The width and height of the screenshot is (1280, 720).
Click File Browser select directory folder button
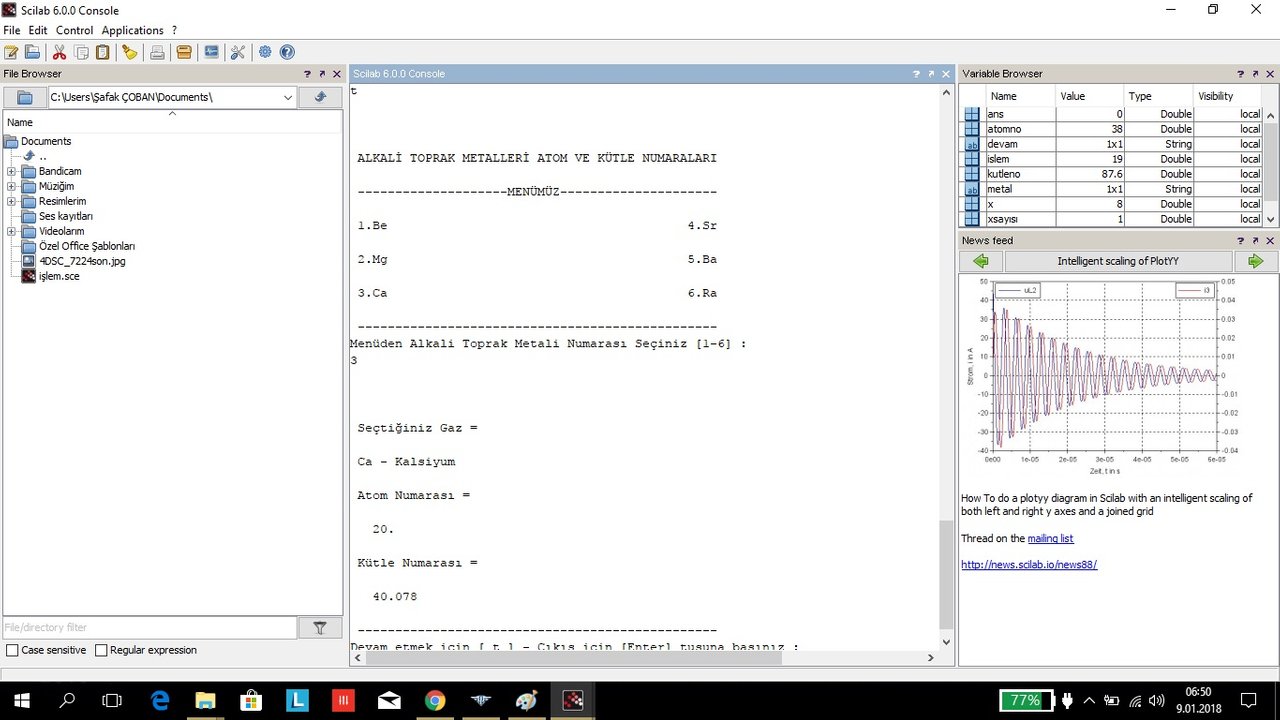click(x=25, y=97)
